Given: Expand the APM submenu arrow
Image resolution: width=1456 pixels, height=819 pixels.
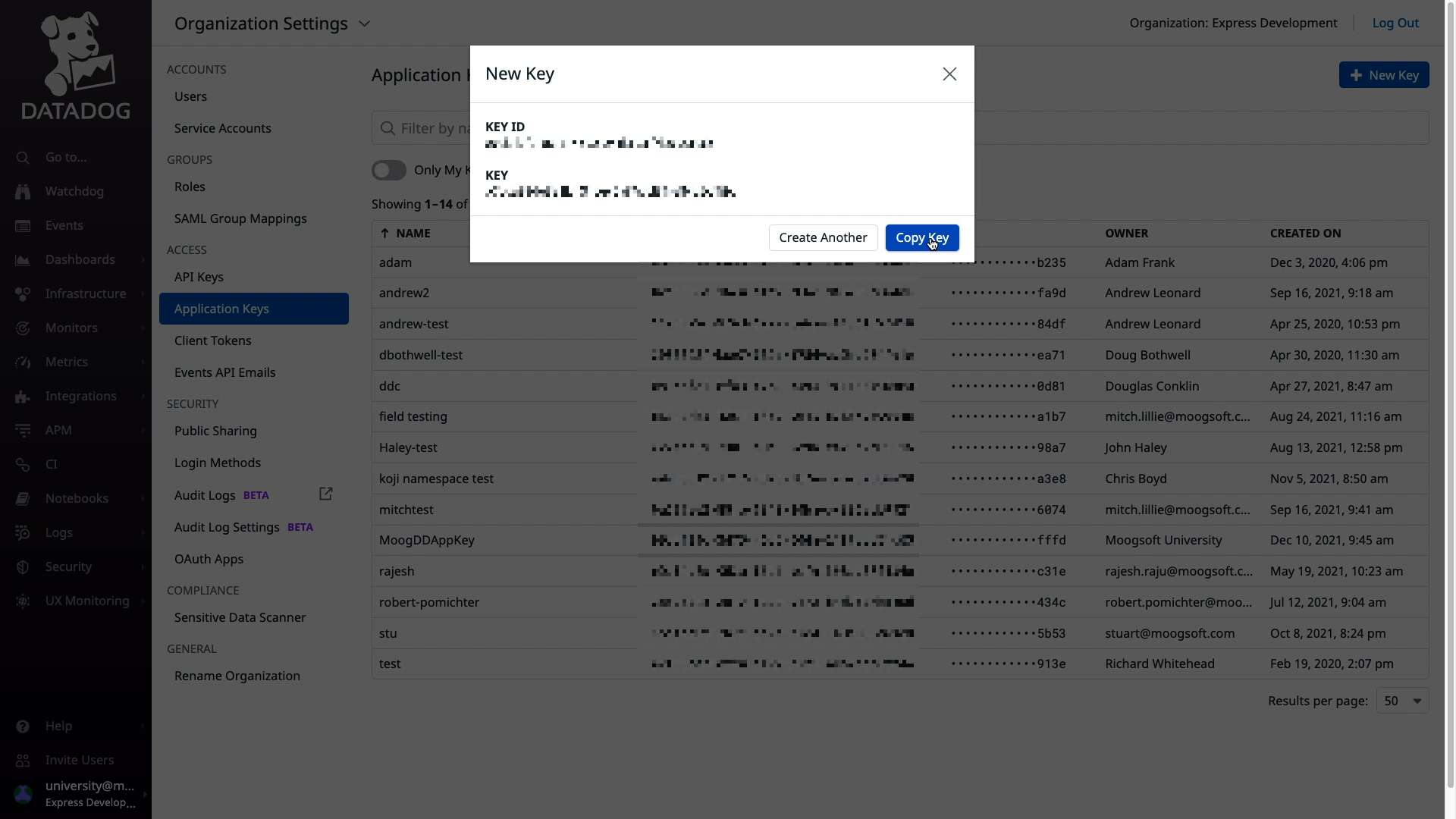Looking at the screenshot, I should tap(143, 431).
